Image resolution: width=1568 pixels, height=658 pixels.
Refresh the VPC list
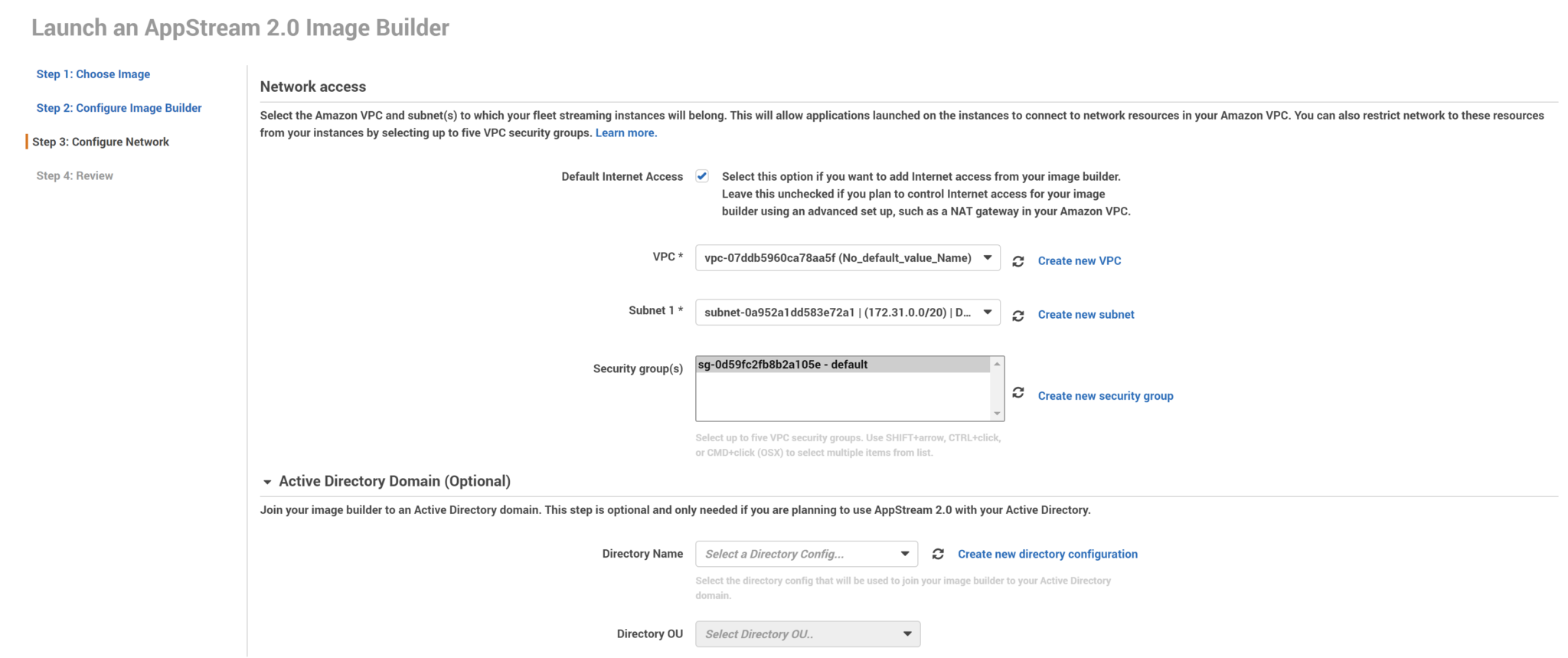(1019, 260)
